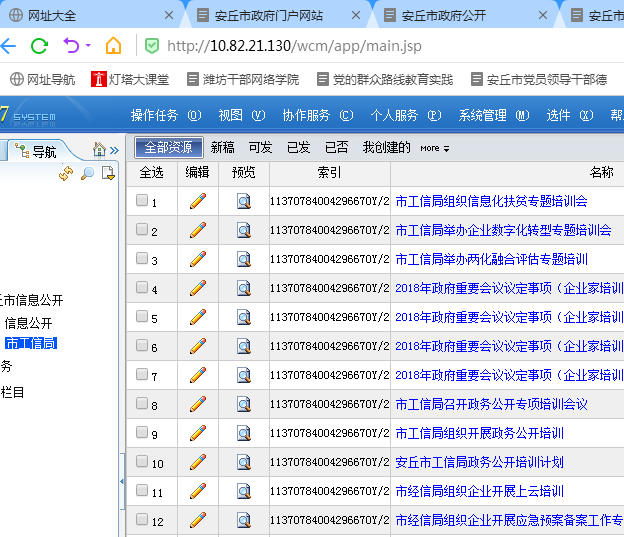Viewport: 624px width, 537px height.
Task: Open the 网址导航 bookmark
Action: click(42, 79)
